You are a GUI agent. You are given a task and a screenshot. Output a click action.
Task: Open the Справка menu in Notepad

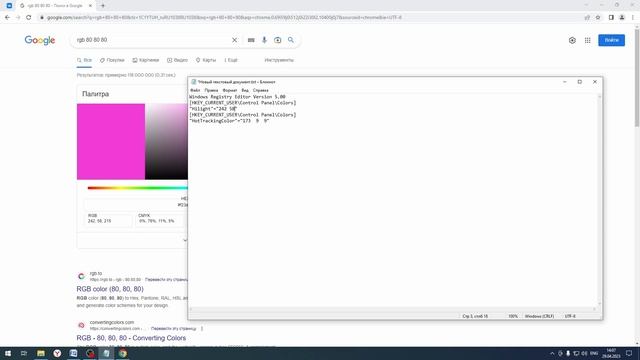pos(260,90)
